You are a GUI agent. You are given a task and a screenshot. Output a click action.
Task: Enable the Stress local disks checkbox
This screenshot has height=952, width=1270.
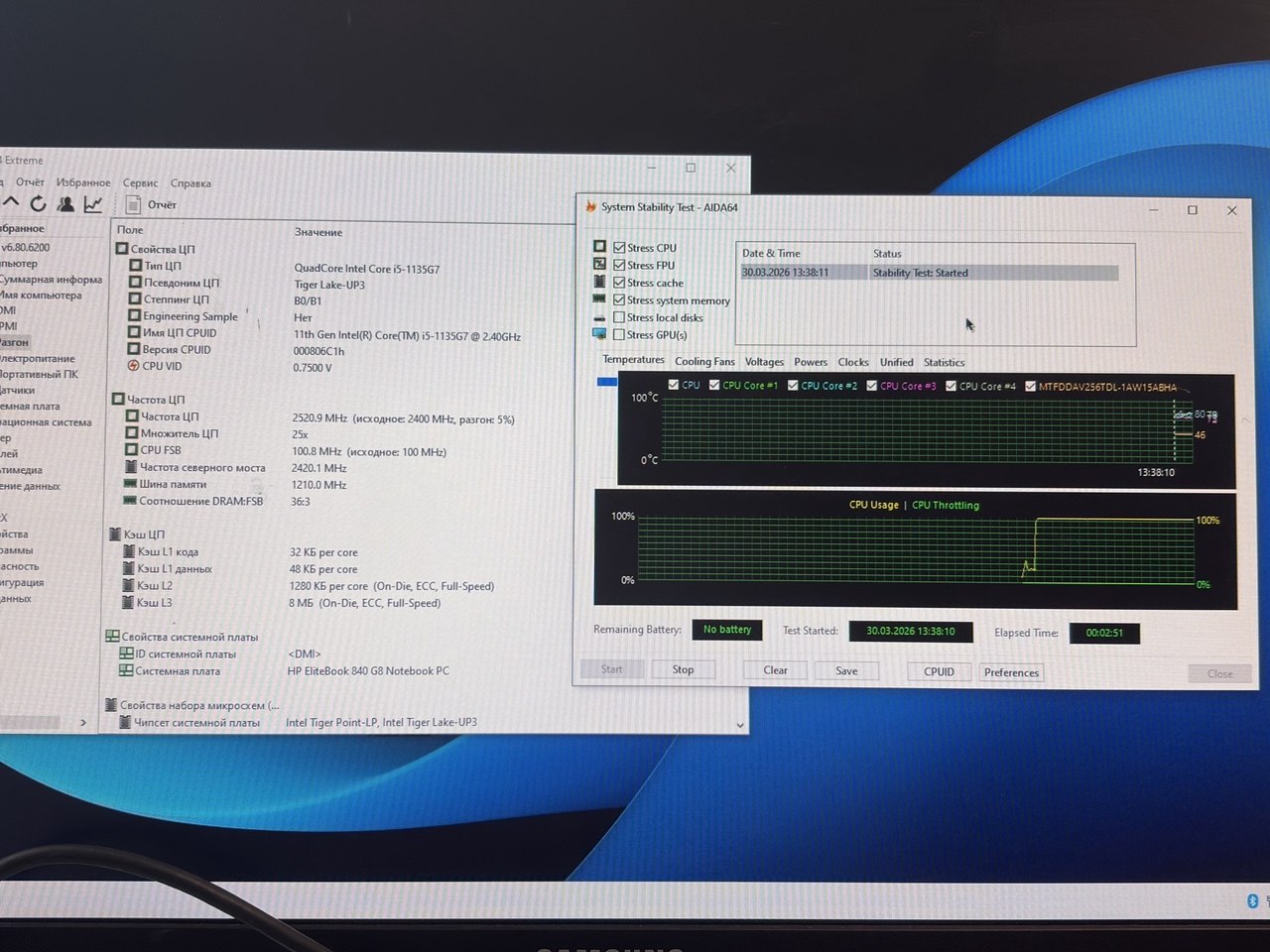pyautogui.click(x=619, y=317)
